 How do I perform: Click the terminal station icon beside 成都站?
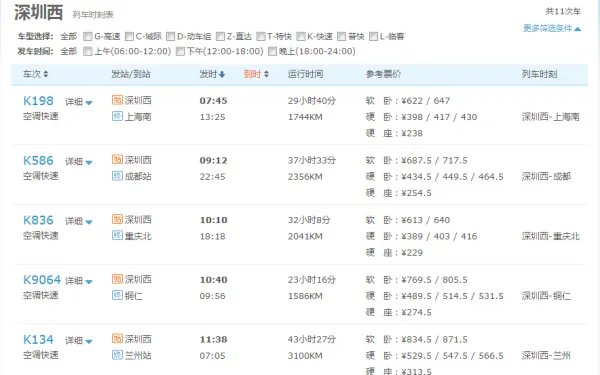click(x=117, y=176)
